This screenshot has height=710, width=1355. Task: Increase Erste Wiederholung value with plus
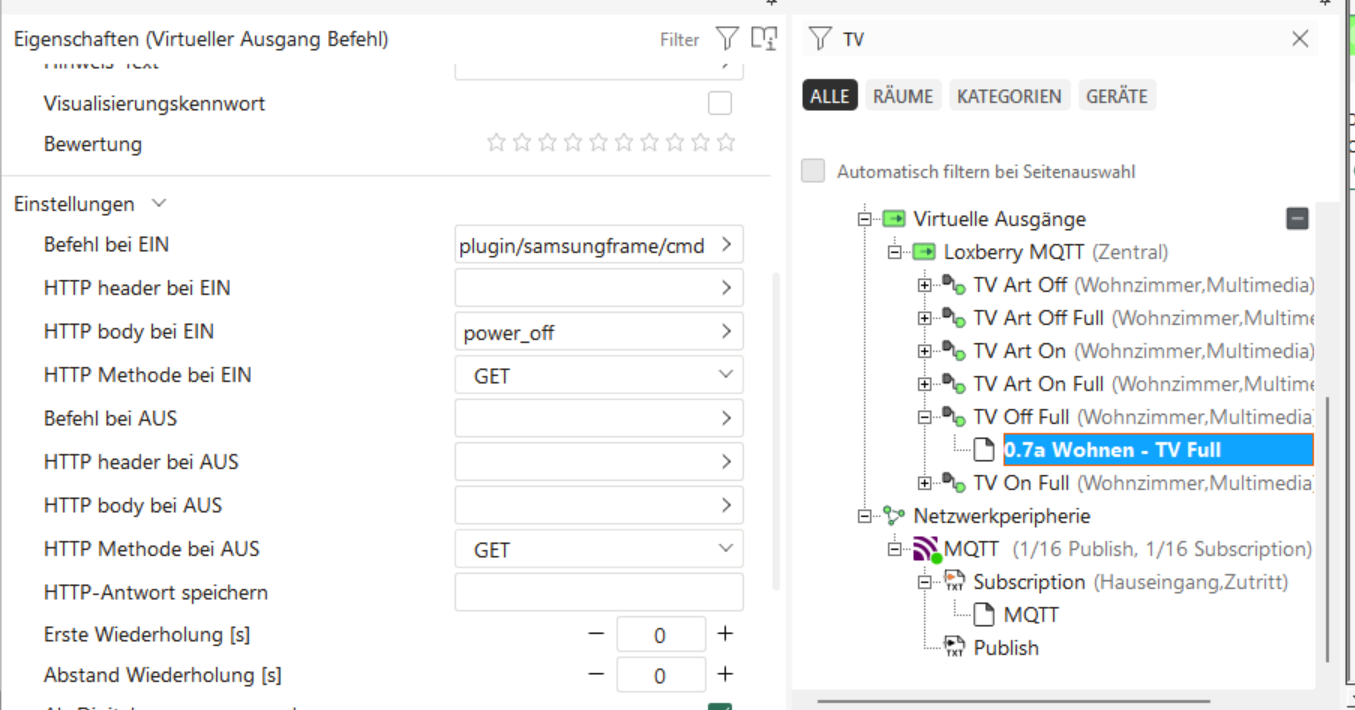click(x=725, y=634)
